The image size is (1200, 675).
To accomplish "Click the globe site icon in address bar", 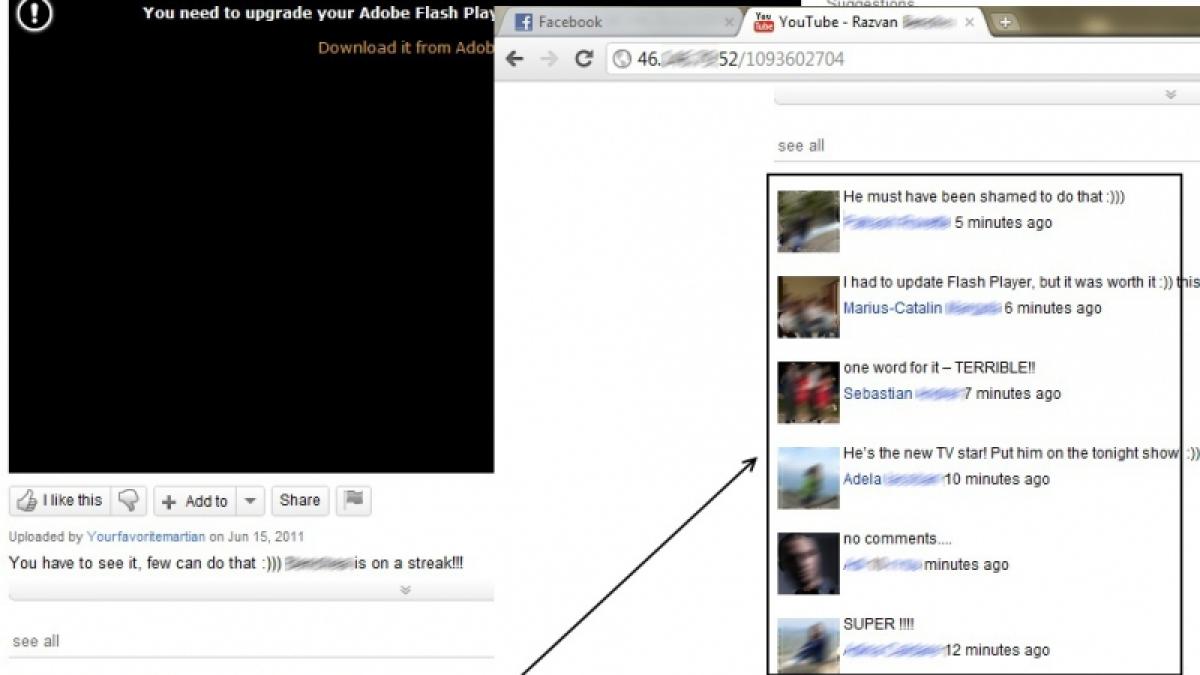I will pos(622,59).
